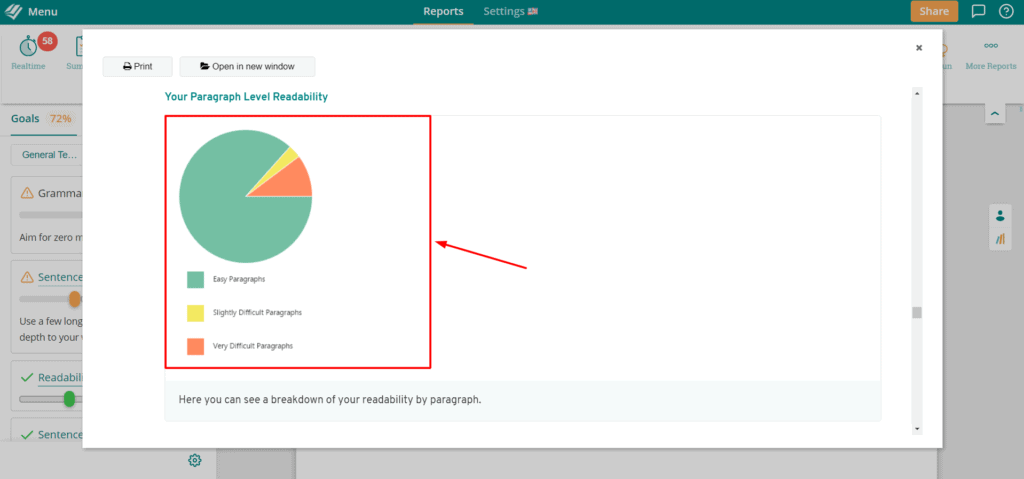Image resolution: width=1024 pixels, height=479 pixels.
Task: Click the help question mark icon
Action: 1005,12
